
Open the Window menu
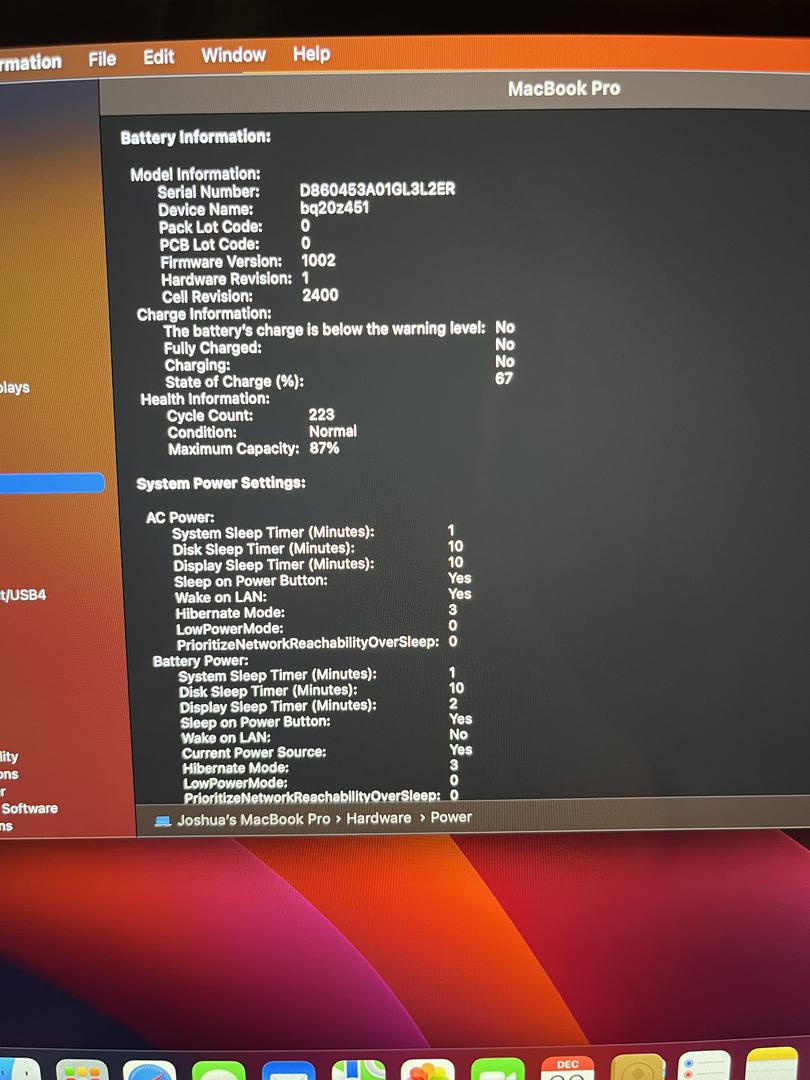(x=233, y=55)
